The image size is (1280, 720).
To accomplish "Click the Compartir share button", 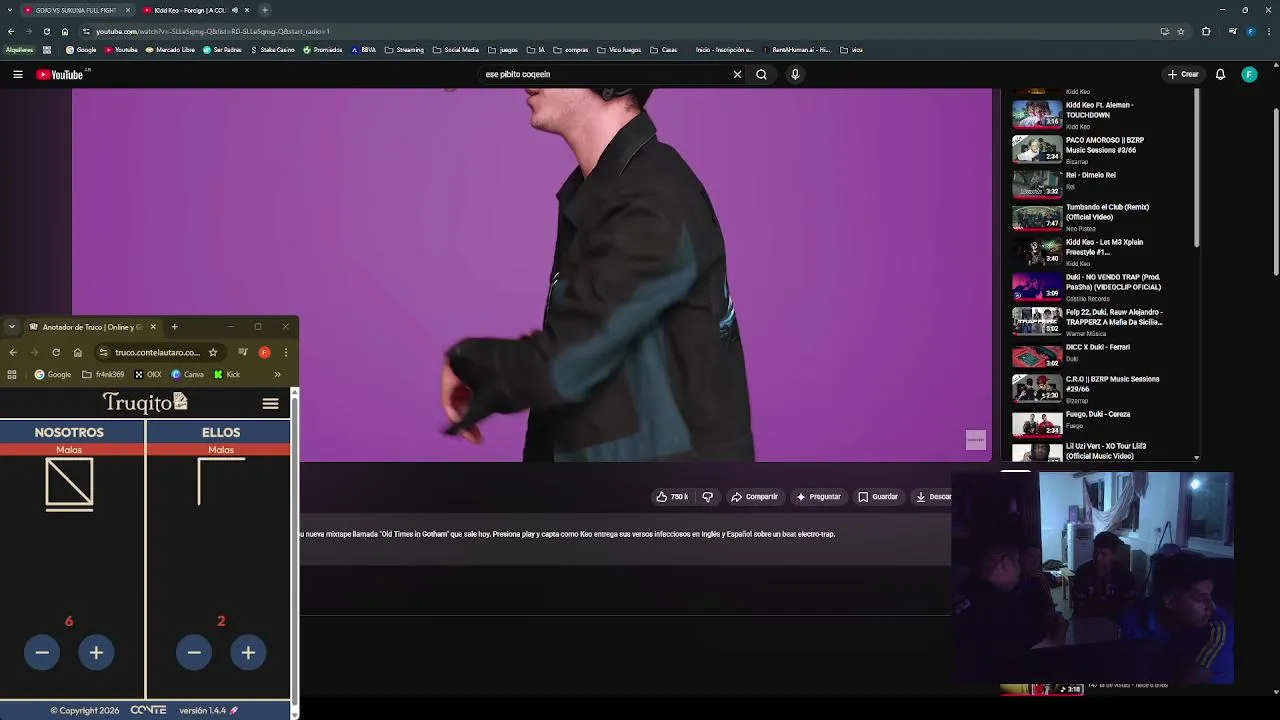I will pos(754,497).
